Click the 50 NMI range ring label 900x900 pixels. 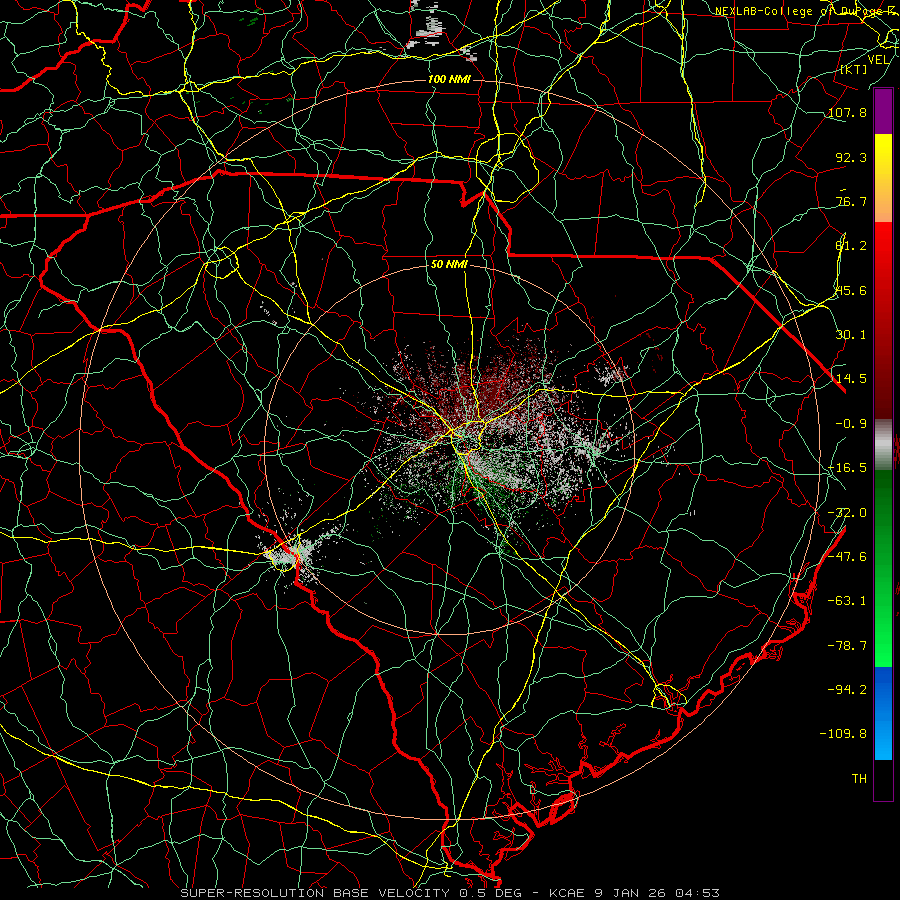[x=449, y=264]
